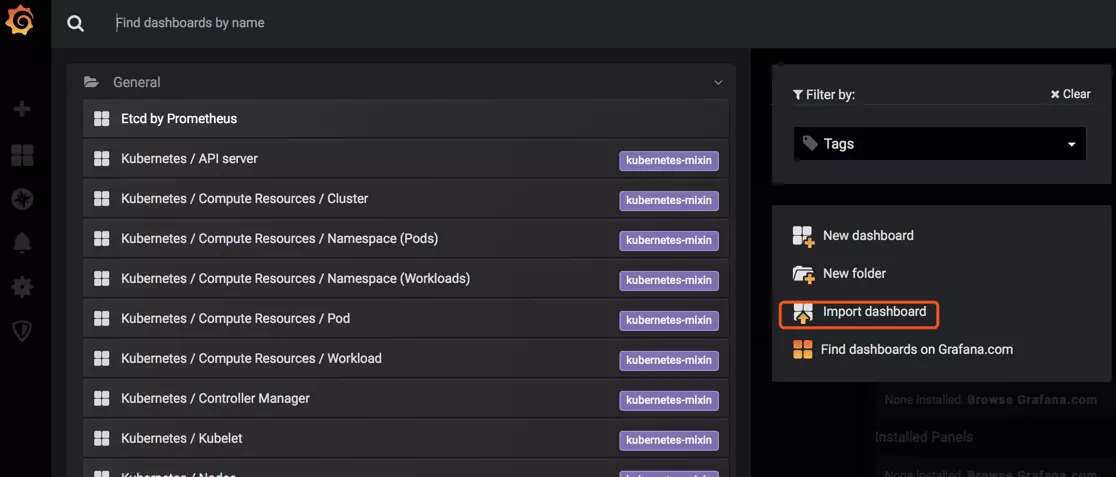The height and width of the screenshot is (477, 1116).
Task: Click the search magnifier icon
Action: click(75, 23)
